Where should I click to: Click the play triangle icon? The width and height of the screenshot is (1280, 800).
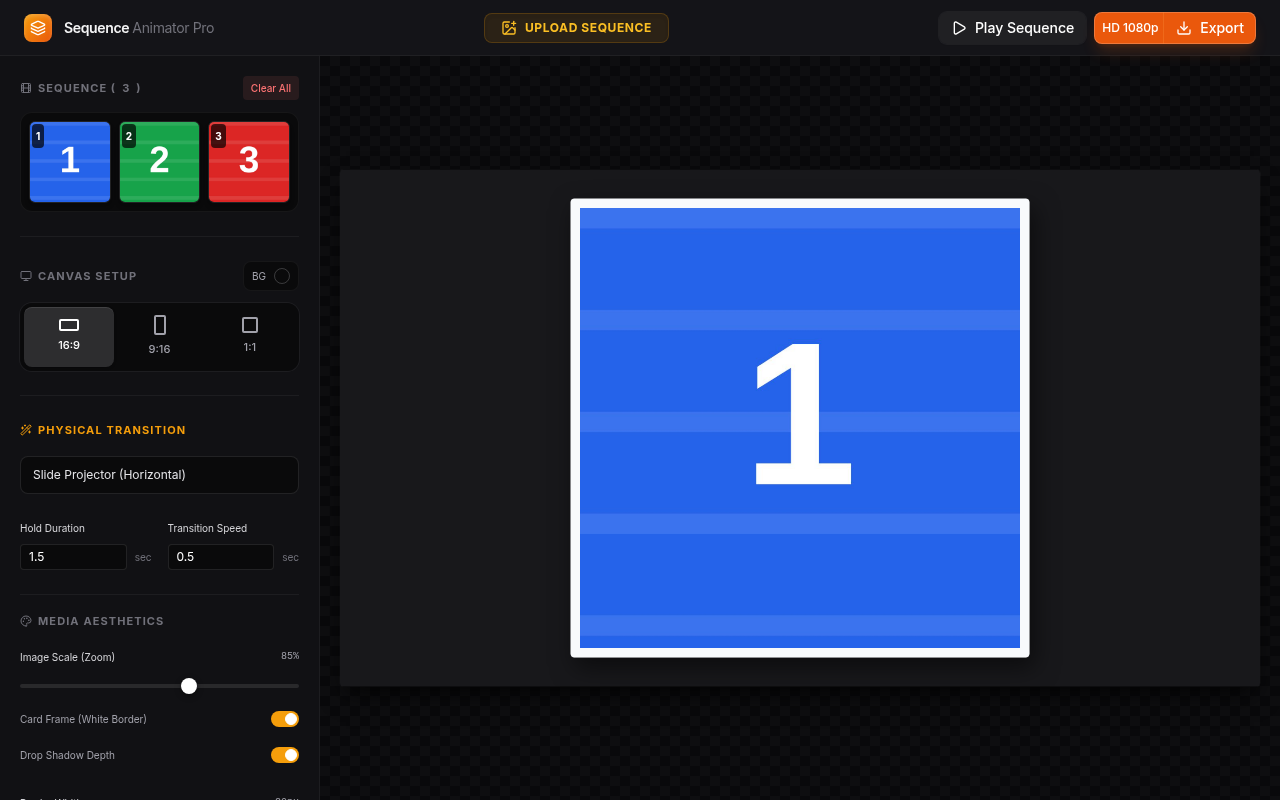pyautogui.click(x=959, y=28)
